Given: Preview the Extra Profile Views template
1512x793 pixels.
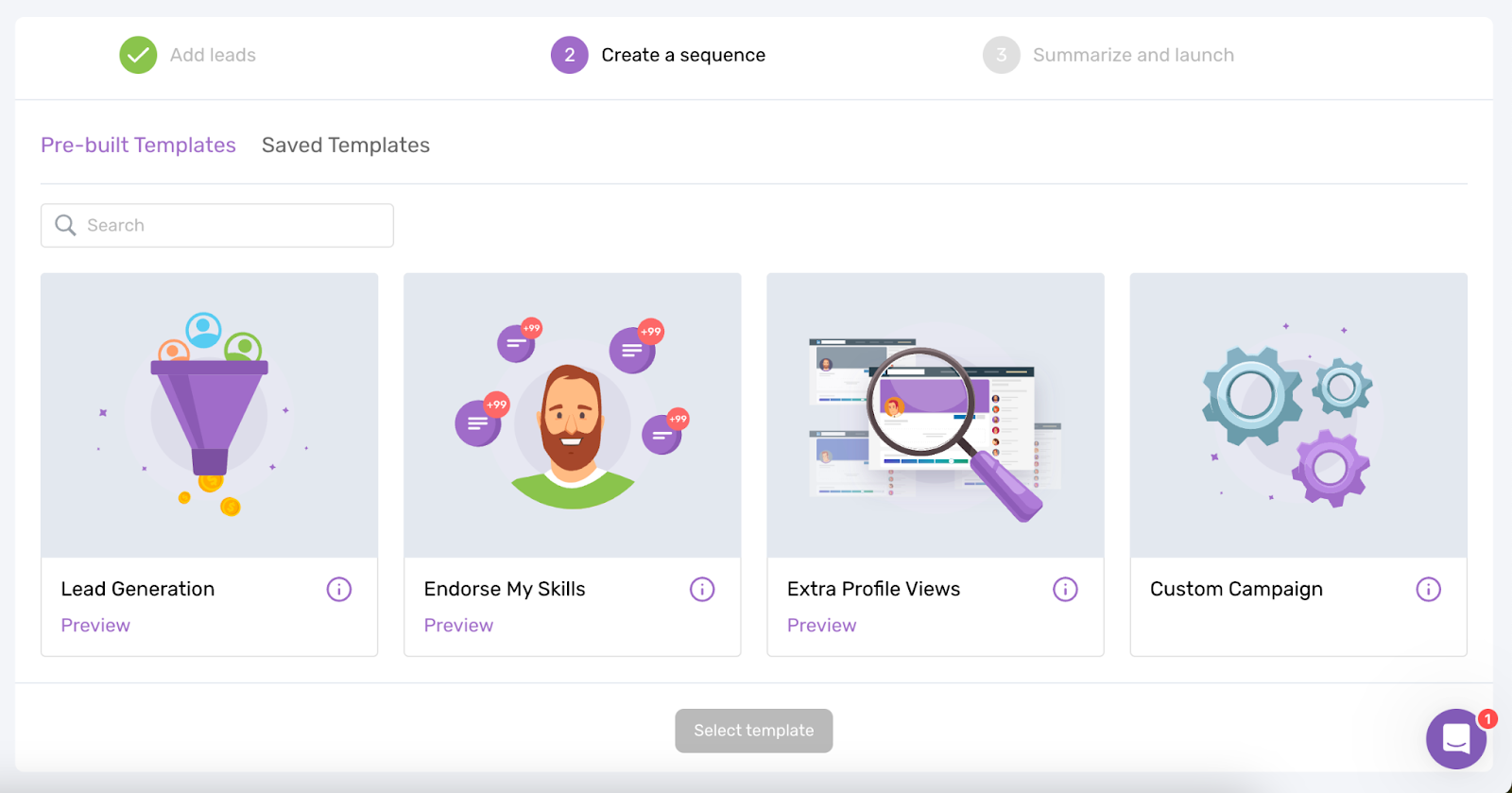Looking at the screenshot, I should pos(821,625).
